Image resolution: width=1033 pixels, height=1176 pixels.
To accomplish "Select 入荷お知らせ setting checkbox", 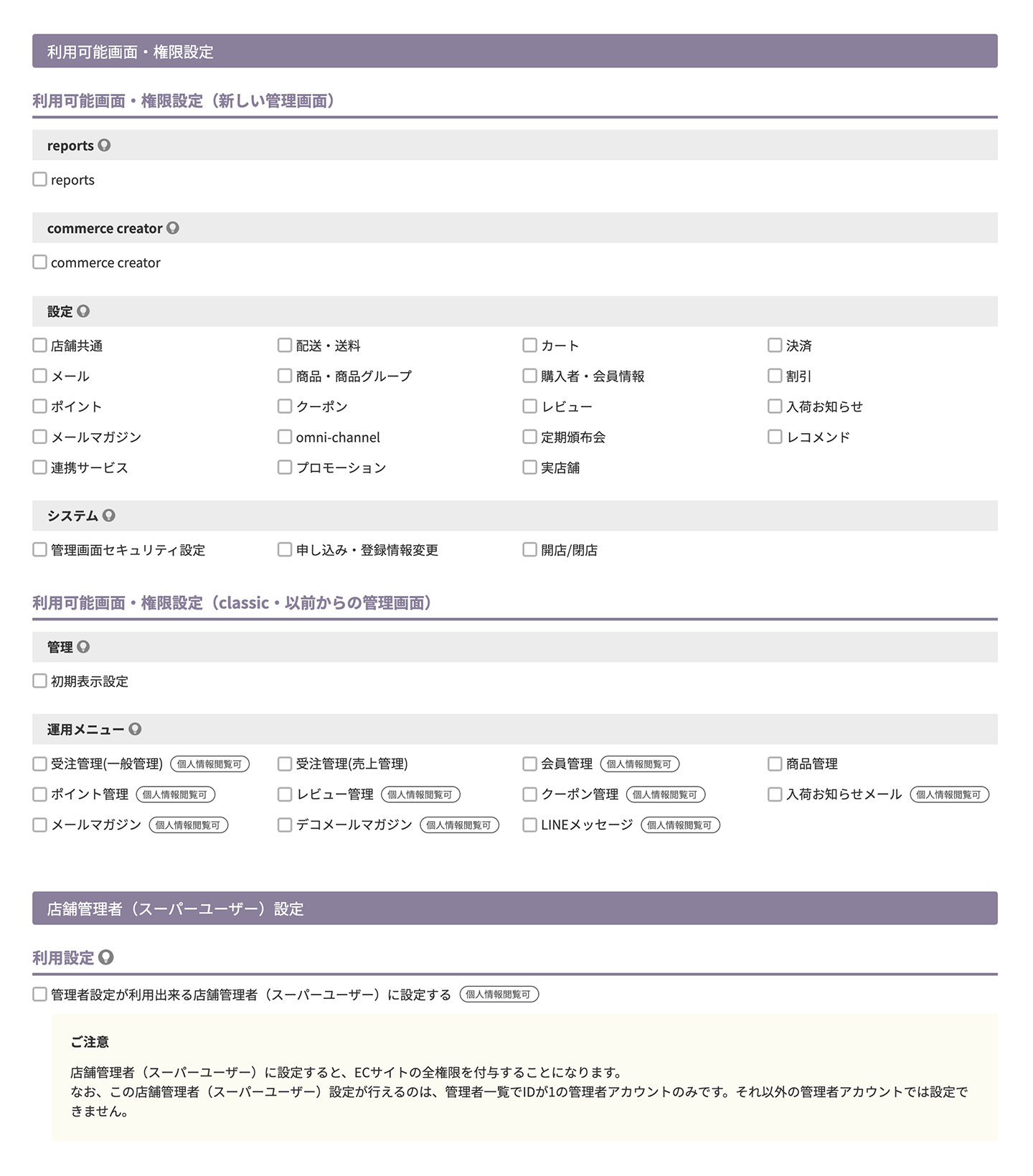I will coord(775,407).
